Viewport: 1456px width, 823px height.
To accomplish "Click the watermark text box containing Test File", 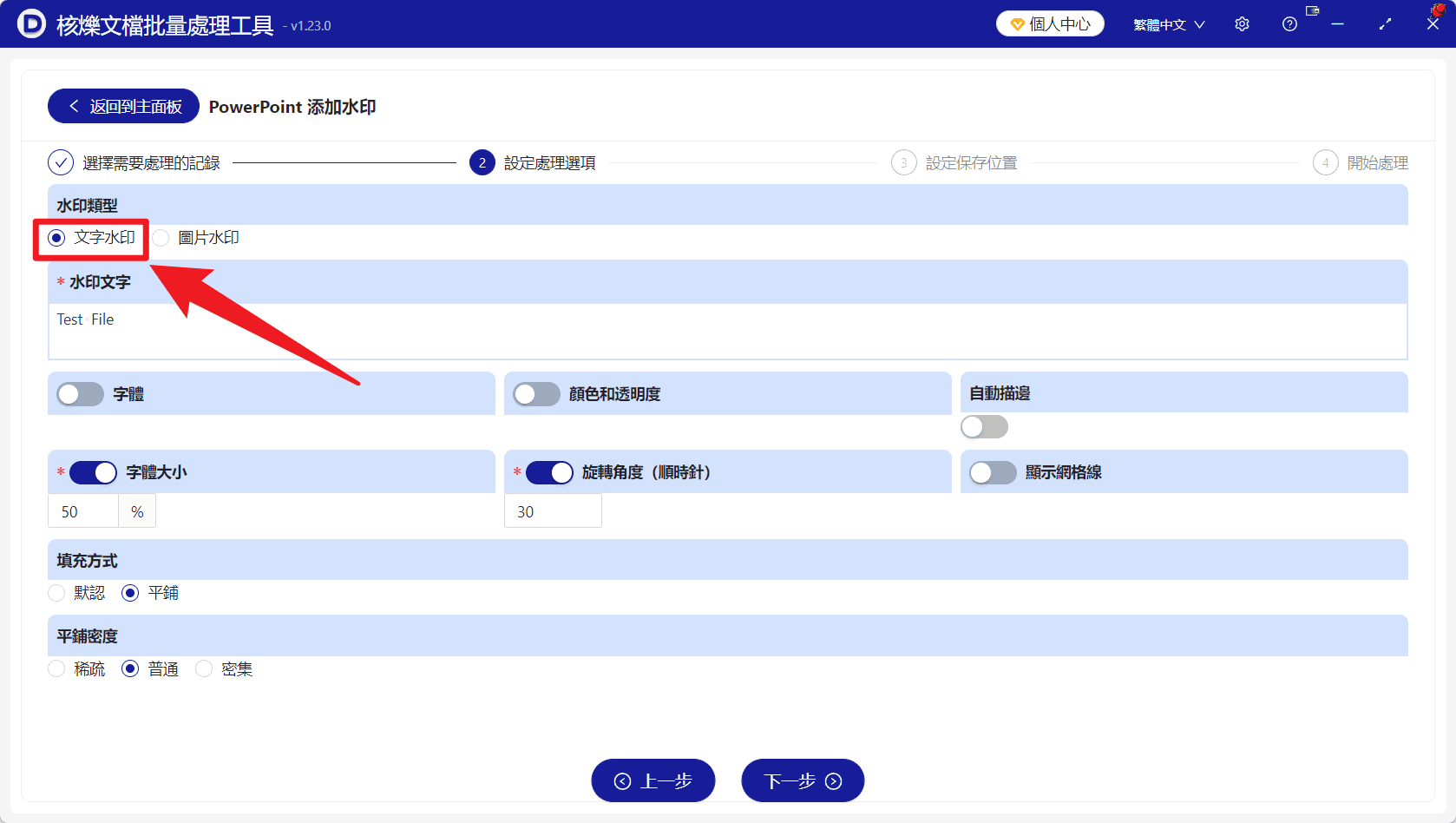I will click(x=727, y=331).
